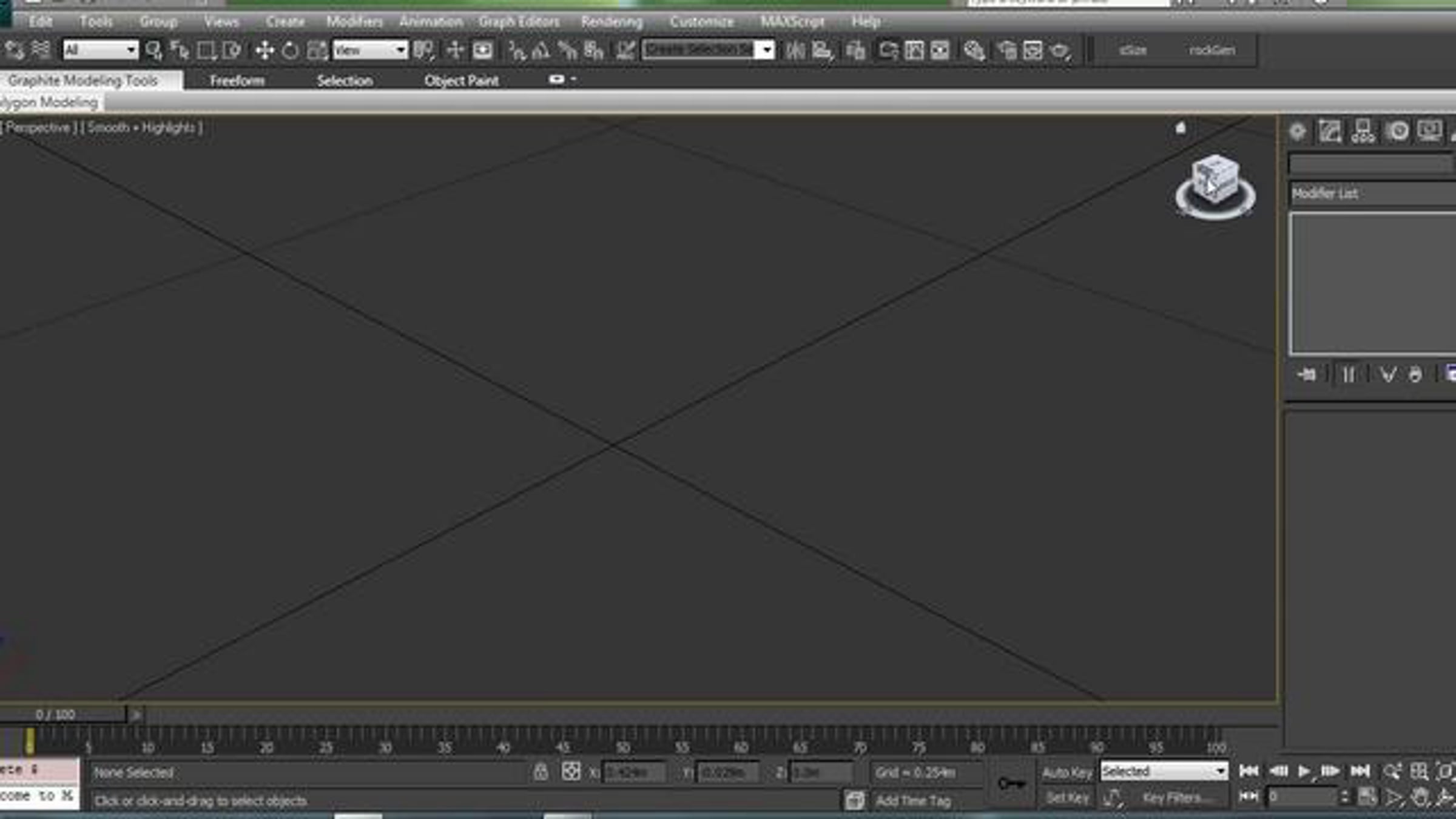This screenshot has width=1456, height=819.
Task: Click the Select and Manipulate icon
Action: coord(455,50)
